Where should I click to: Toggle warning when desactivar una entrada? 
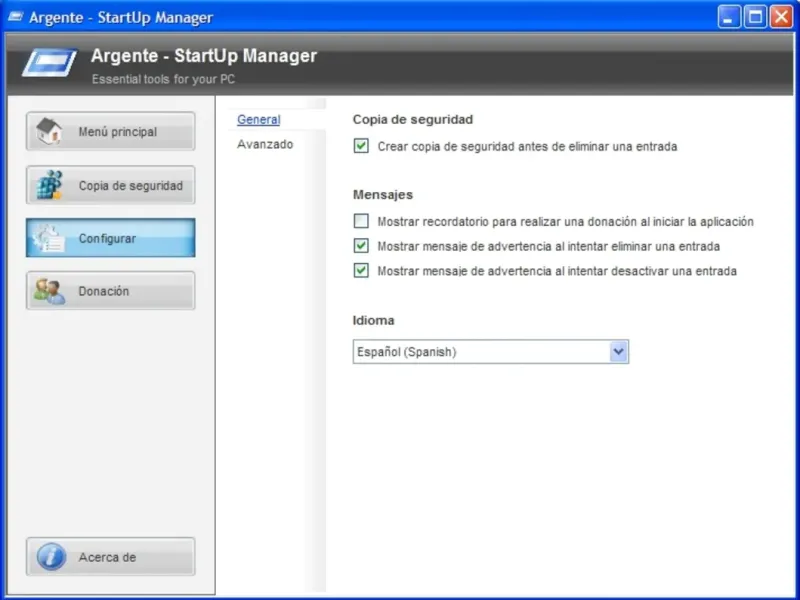pyautogui.click(x=361, y=270)
